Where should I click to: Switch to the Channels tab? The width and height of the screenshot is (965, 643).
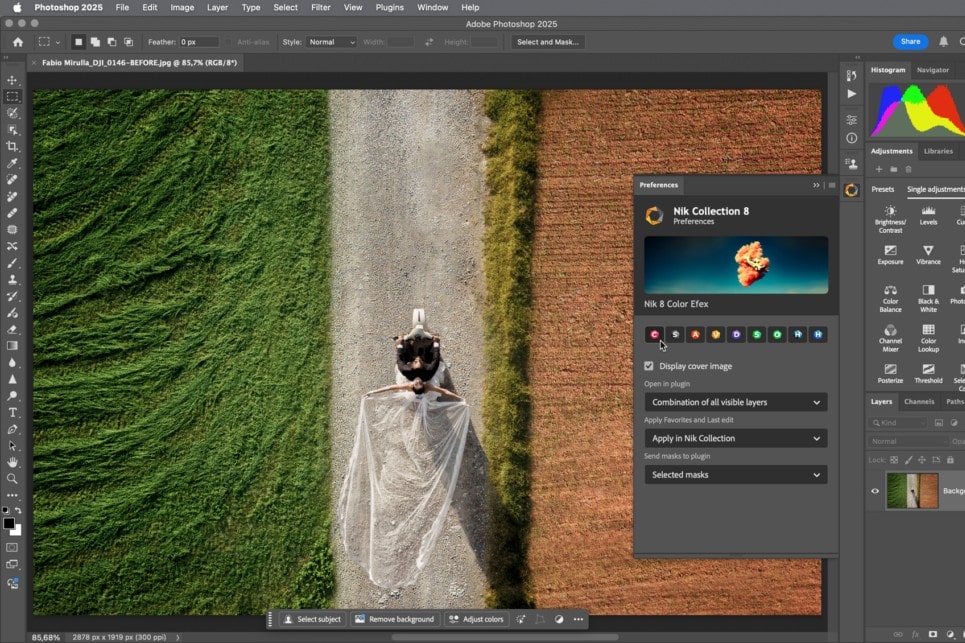[918, 401]
